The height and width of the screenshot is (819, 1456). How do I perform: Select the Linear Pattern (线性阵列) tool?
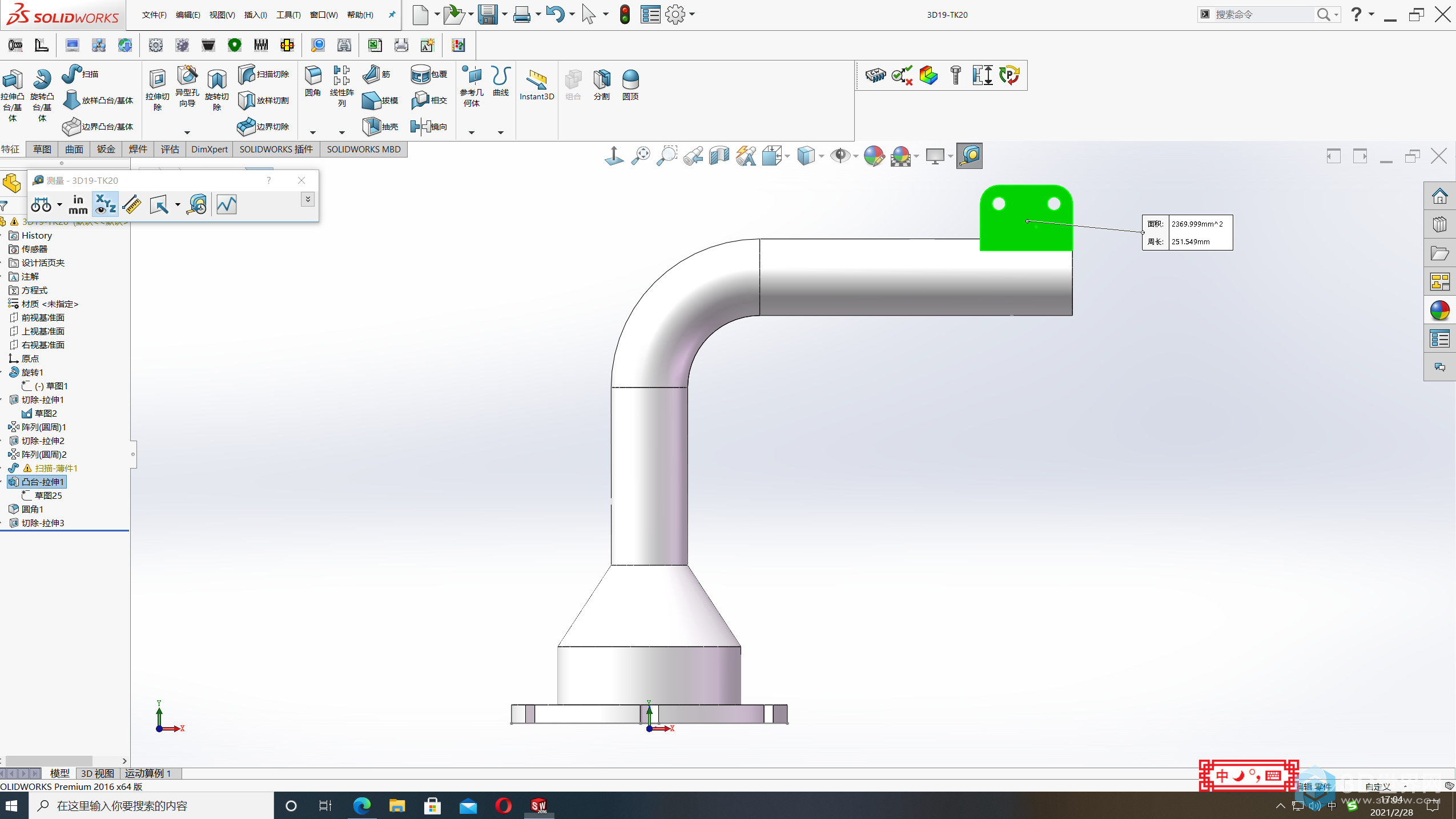342,86
